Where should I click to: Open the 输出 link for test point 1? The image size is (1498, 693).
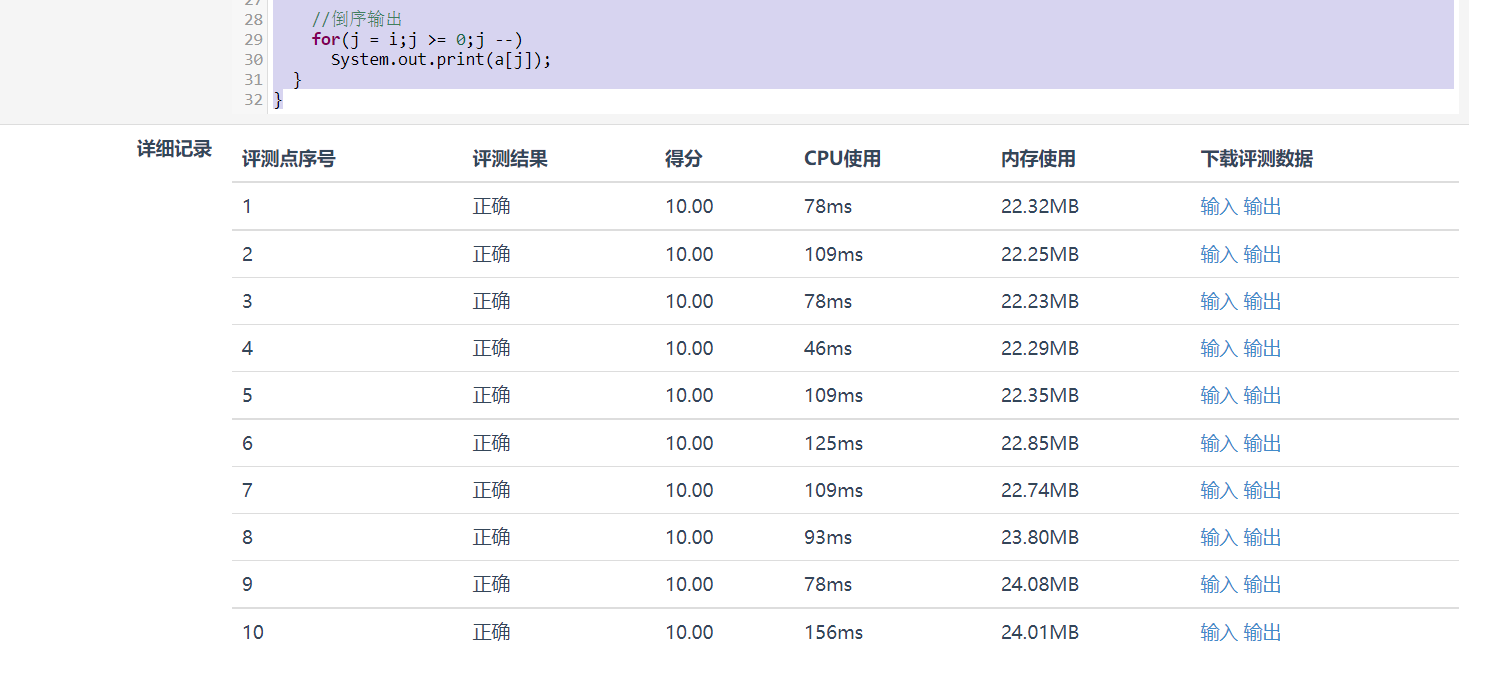(x=1262, y=207)
